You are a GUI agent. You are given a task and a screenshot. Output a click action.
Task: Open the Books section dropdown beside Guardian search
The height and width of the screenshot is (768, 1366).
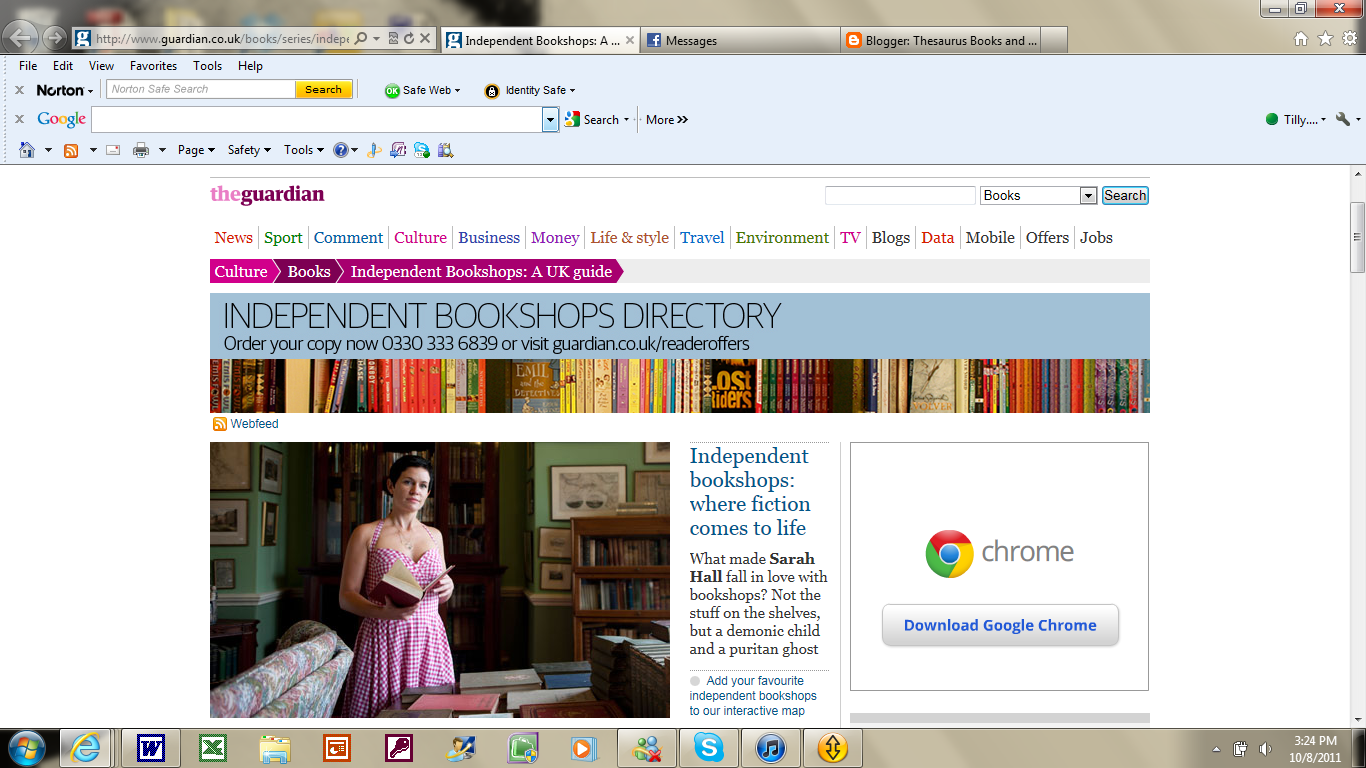click(1089, 196)
